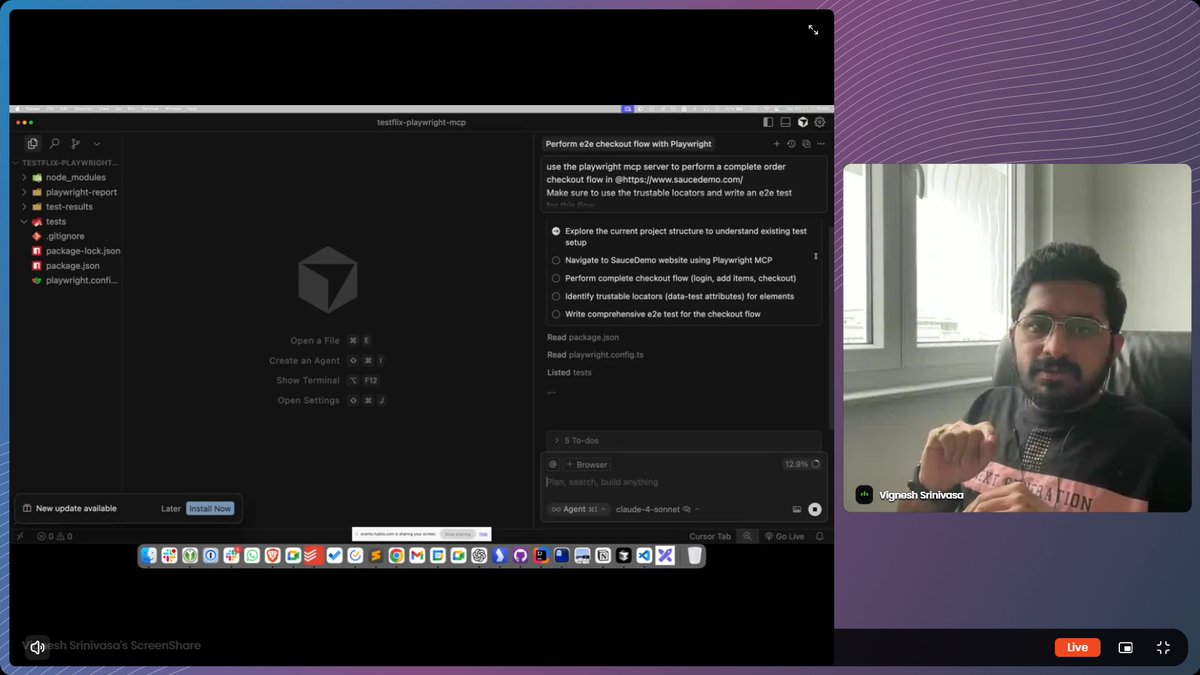
Task: Click Write comprehensive e2e test to-do circle
Action: 556,314
